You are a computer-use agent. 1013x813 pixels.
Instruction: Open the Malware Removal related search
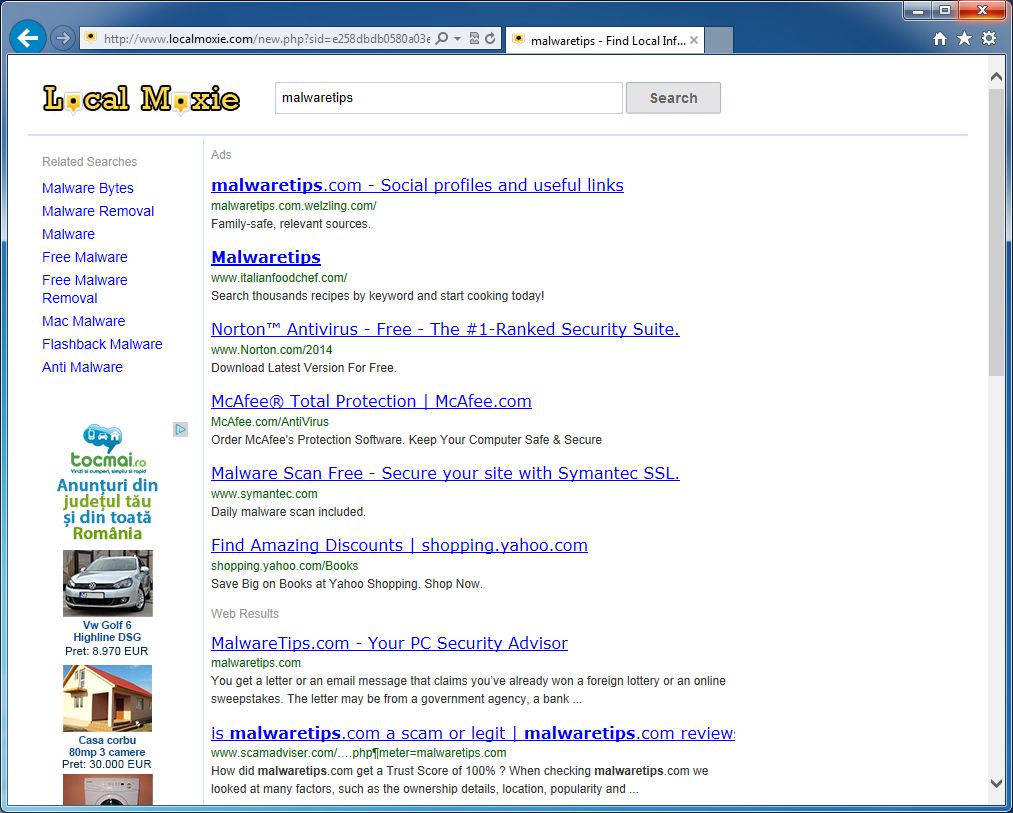pyautogui.click(x=97, y=211)
